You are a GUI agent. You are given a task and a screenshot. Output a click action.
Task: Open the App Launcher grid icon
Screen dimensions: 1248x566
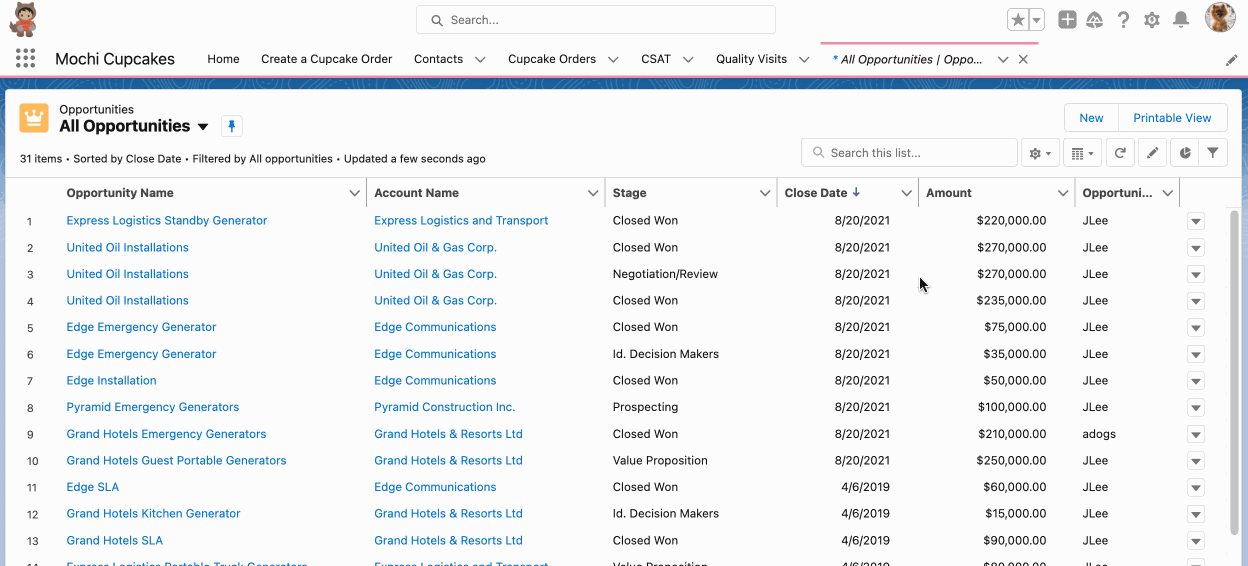[x=25, y=59]
